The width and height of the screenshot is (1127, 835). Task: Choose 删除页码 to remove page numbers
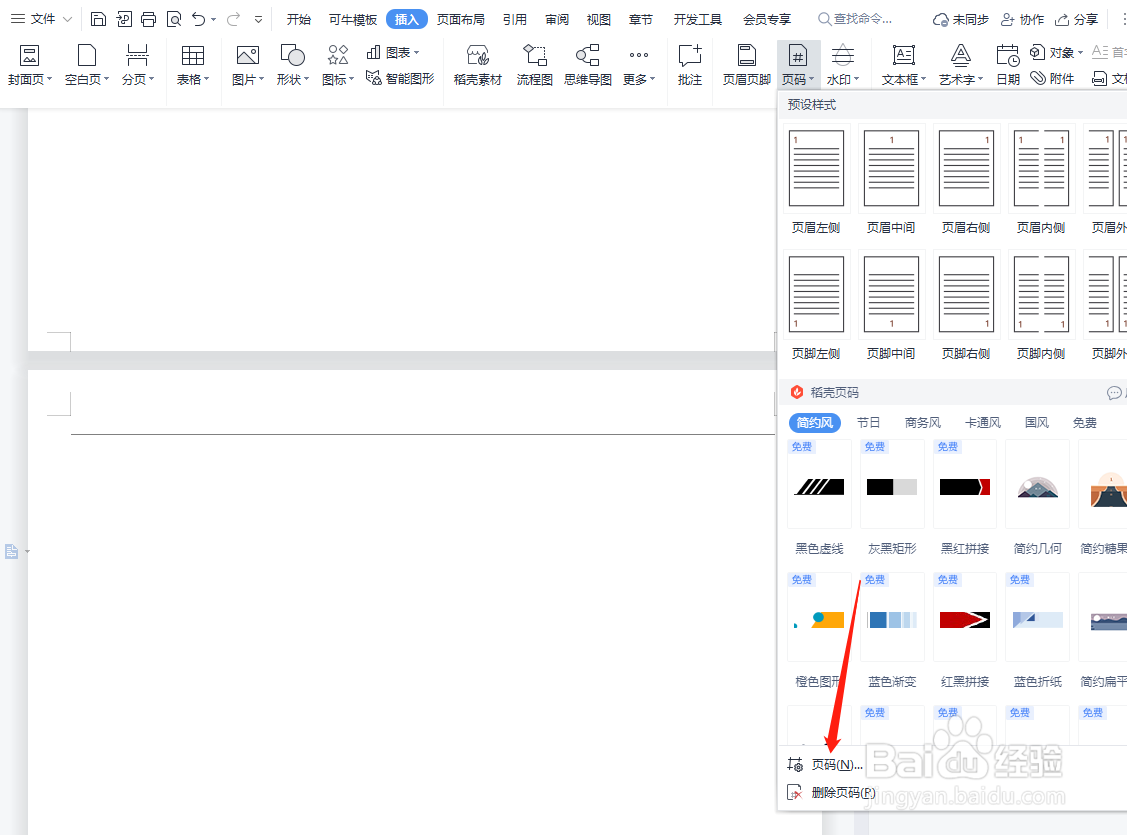click(832, 793)
